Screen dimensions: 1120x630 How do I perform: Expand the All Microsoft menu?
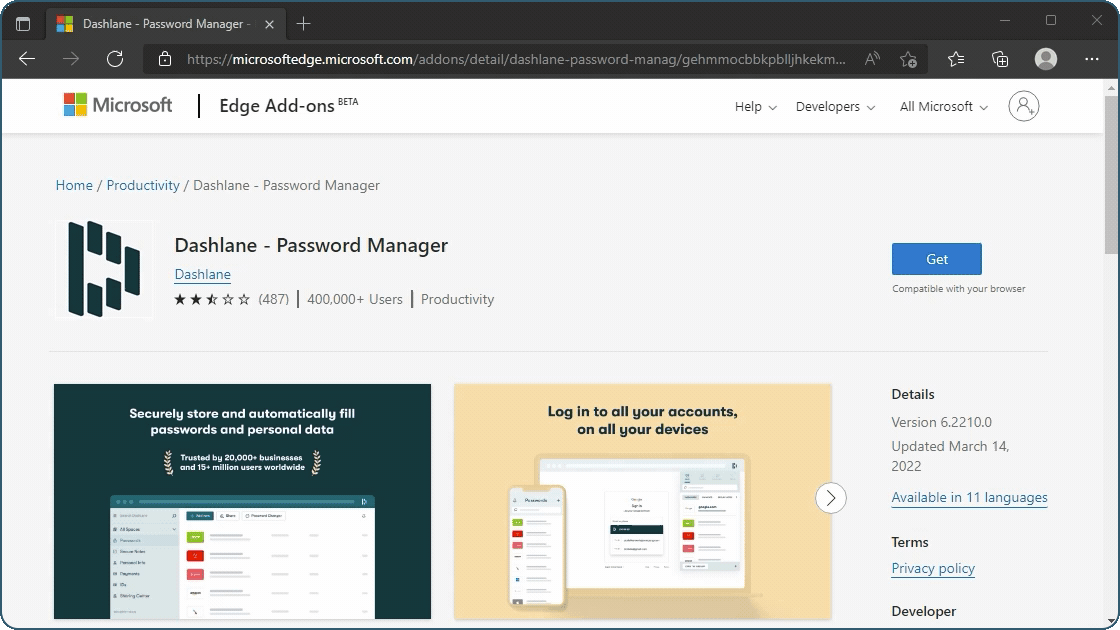944,106
